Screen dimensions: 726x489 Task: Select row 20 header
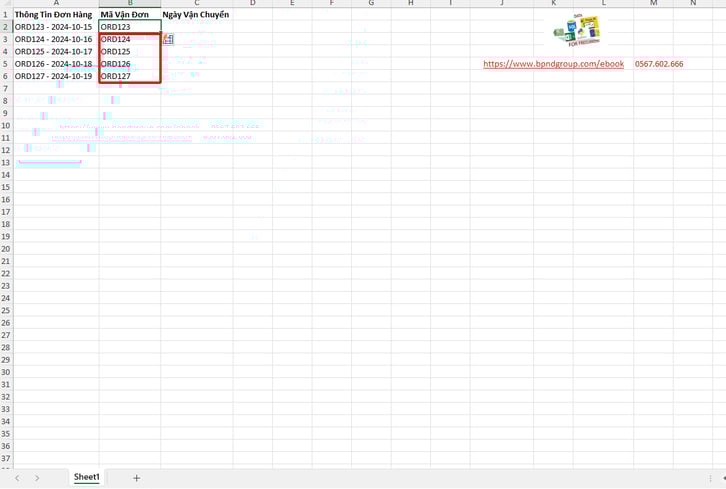(x=6, y=249)
